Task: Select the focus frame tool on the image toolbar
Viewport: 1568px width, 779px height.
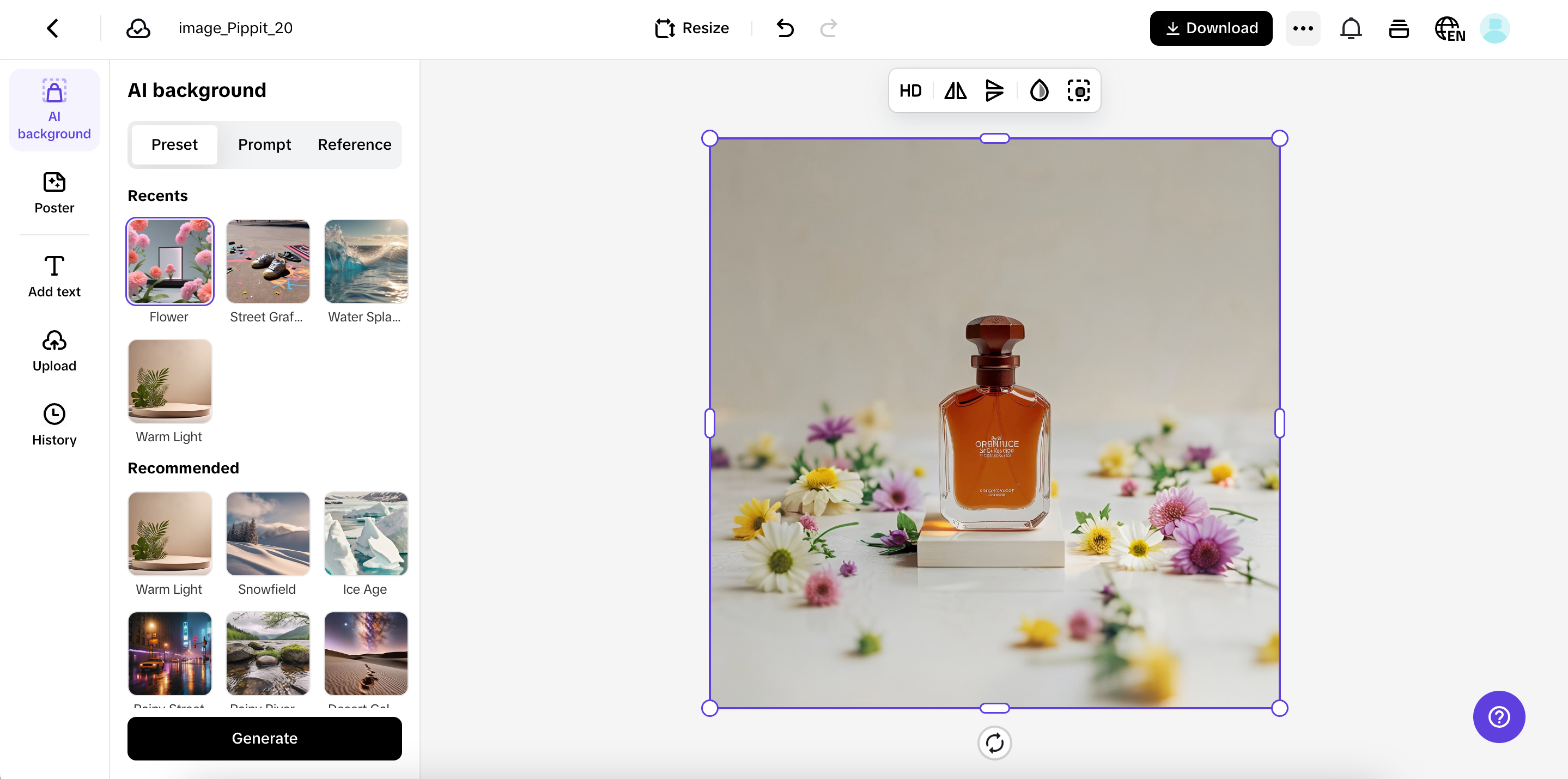Action: pos(1079,90)
